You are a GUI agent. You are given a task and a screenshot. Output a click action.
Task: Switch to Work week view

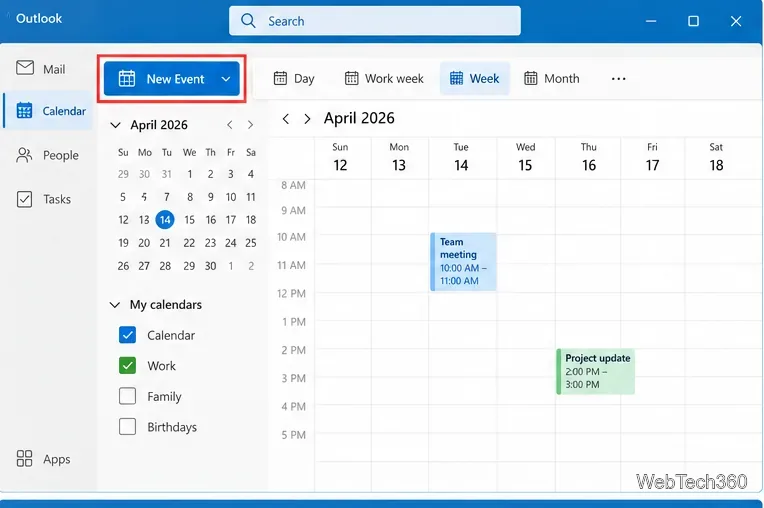(x=384, y=78)
